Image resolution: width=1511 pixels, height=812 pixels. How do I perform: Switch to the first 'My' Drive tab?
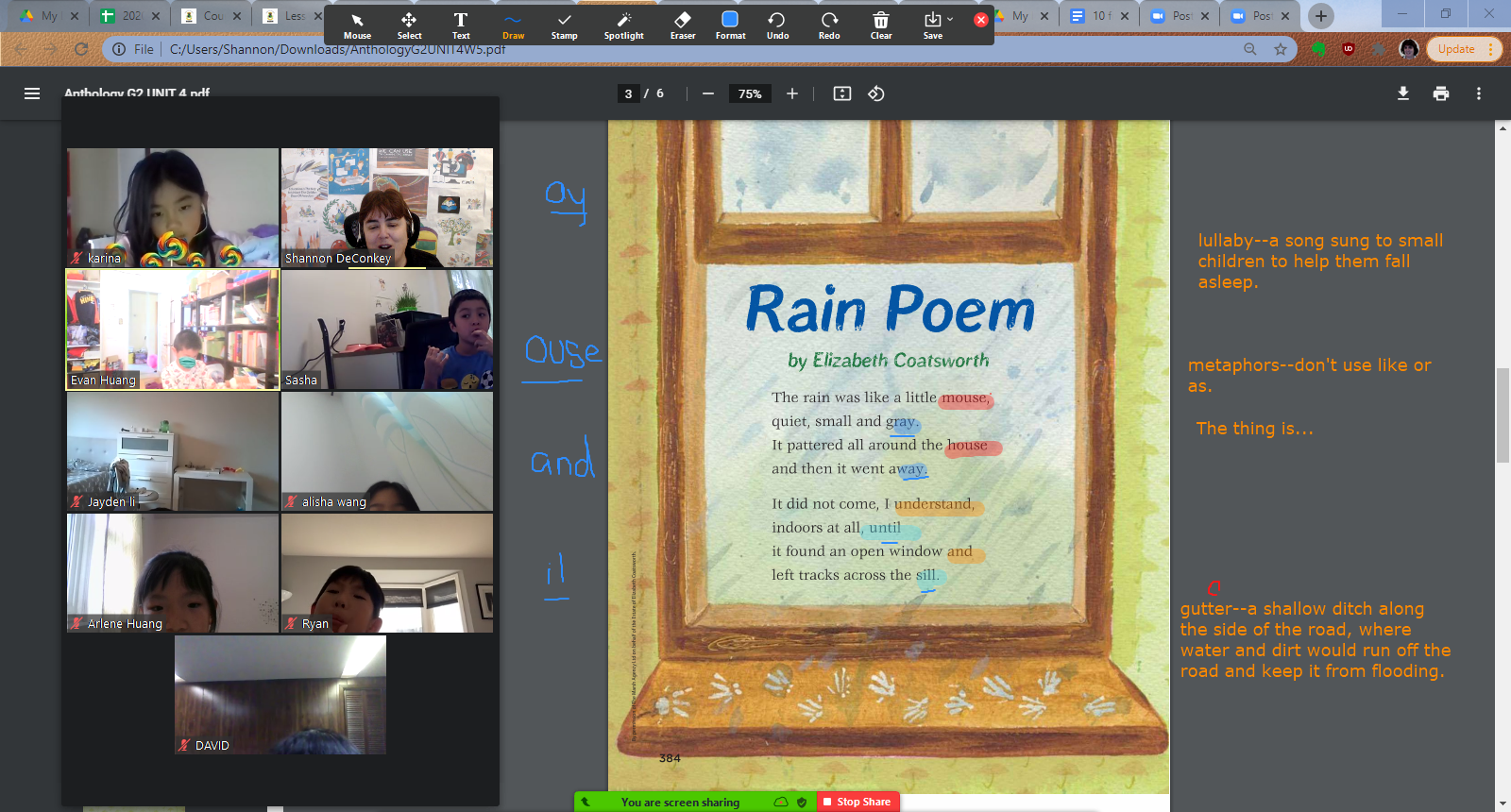click(49, 16)
